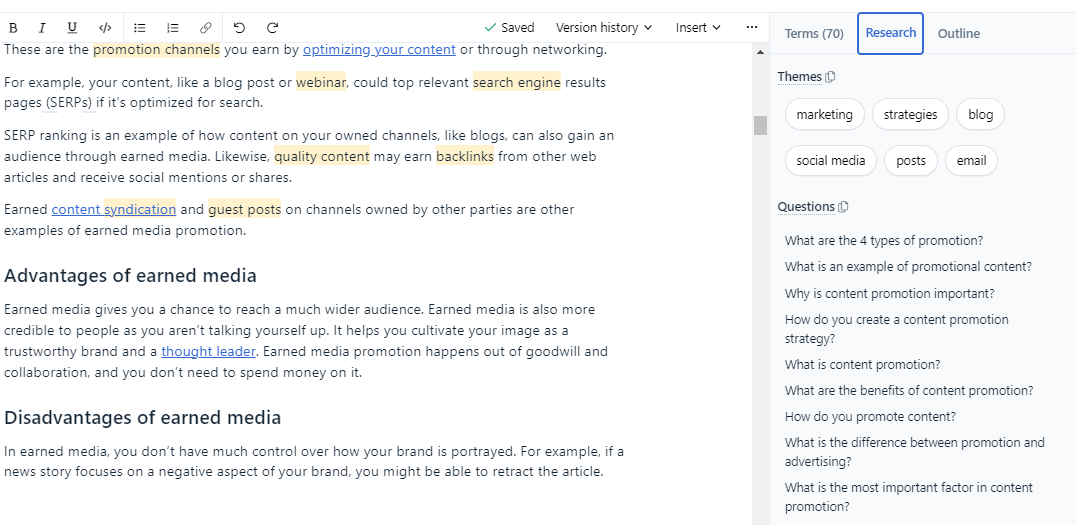Open the optimizing your content link
The width and height of the screenshot is (1076, 525).
pyautogui.click(x=379, y=49)
